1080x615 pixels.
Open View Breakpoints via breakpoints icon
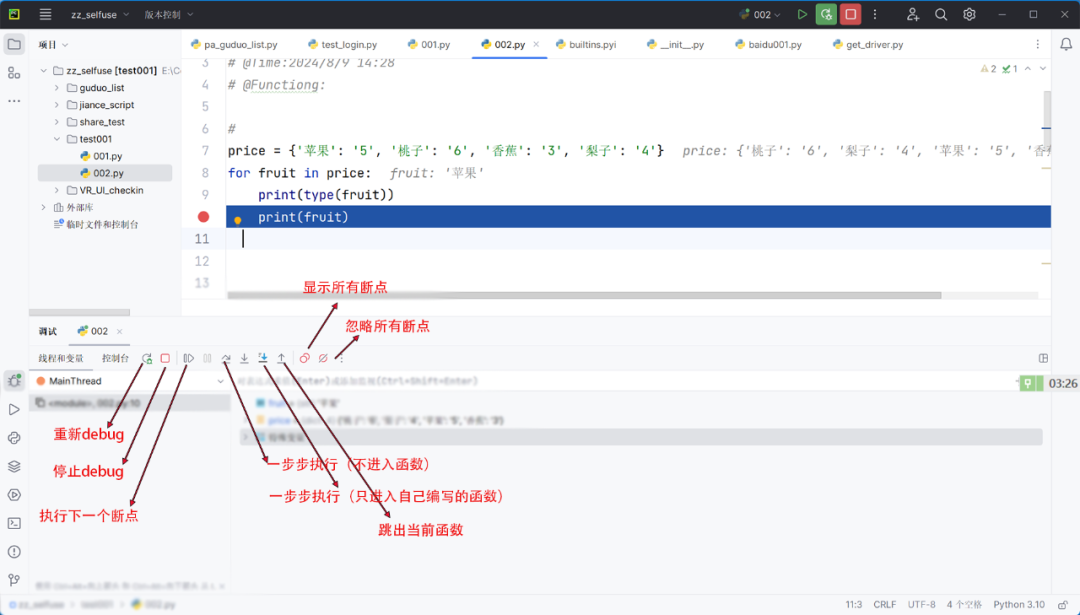tap(303, 358)
